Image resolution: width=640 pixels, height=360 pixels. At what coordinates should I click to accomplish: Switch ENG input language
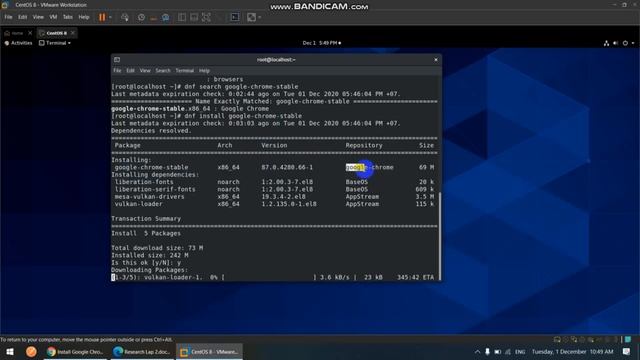(x=520, y=351)
